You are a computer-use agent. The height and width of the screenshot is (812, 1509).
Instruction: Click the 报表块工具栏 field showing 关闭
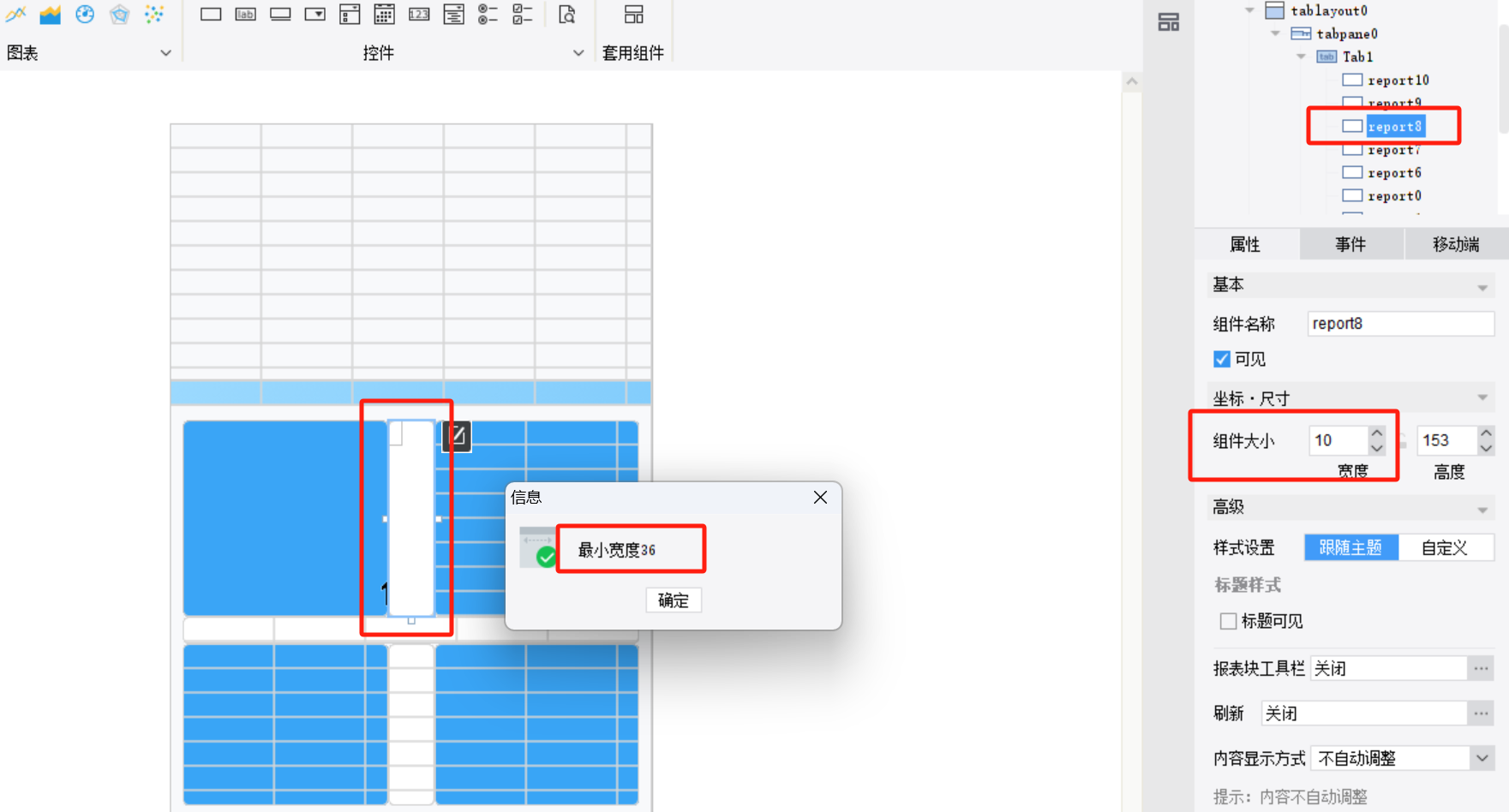1388,668
